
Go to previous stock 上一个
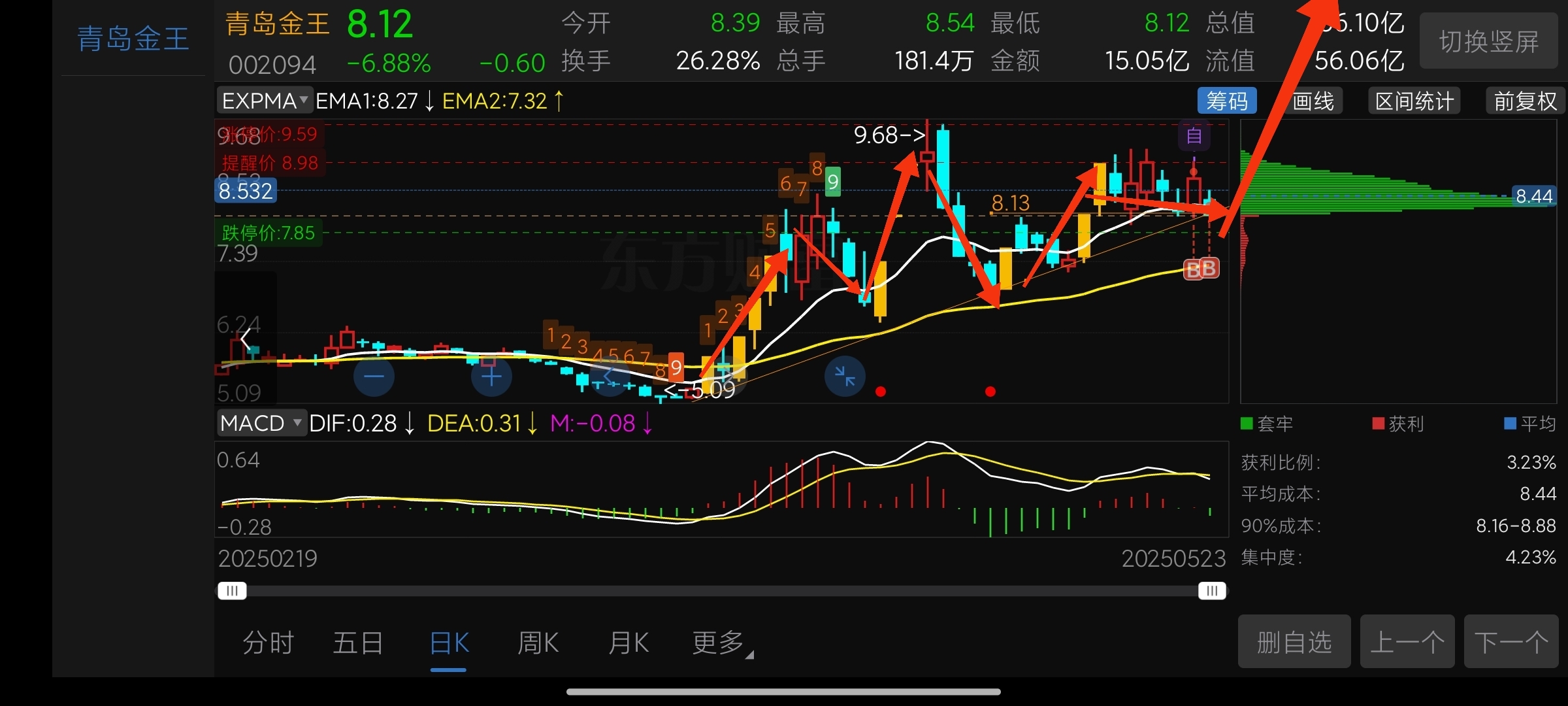(x=1407, y=642)
